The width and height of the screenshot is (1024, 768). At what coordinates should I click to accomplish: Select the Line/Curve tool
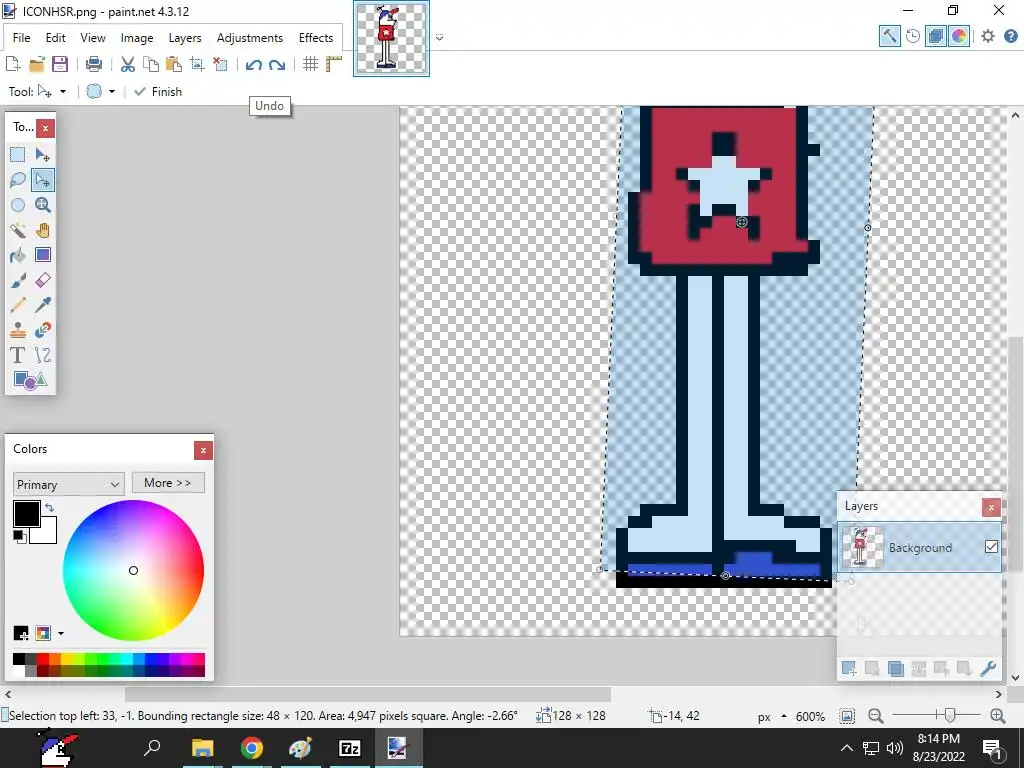click(42, 355)
